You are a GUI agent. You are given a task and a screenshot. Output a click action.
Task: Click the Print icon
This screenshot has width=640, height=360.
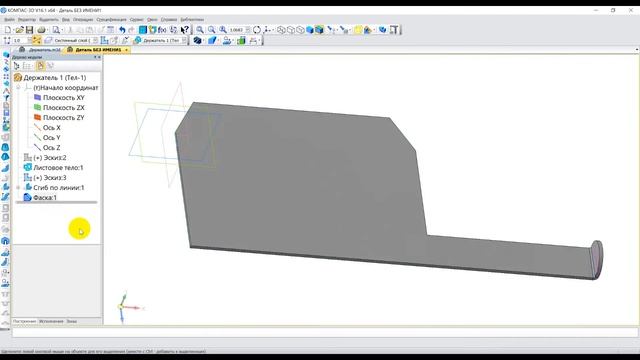tap(41, 30)
